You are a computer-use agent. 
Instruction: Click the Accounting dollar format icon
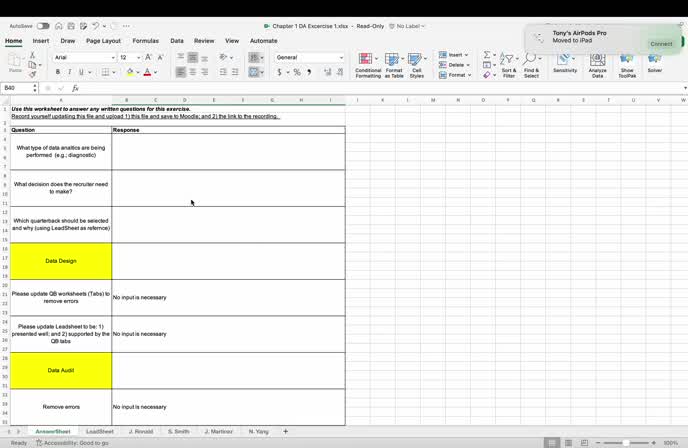[x=279, y=72]
